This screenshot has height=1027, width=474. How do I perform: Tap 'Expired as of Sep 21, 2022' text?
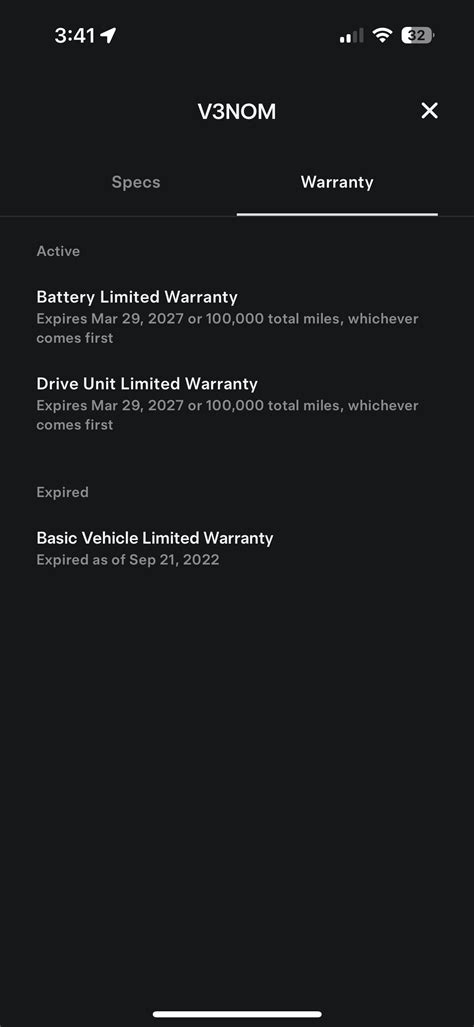pos(128,560)
